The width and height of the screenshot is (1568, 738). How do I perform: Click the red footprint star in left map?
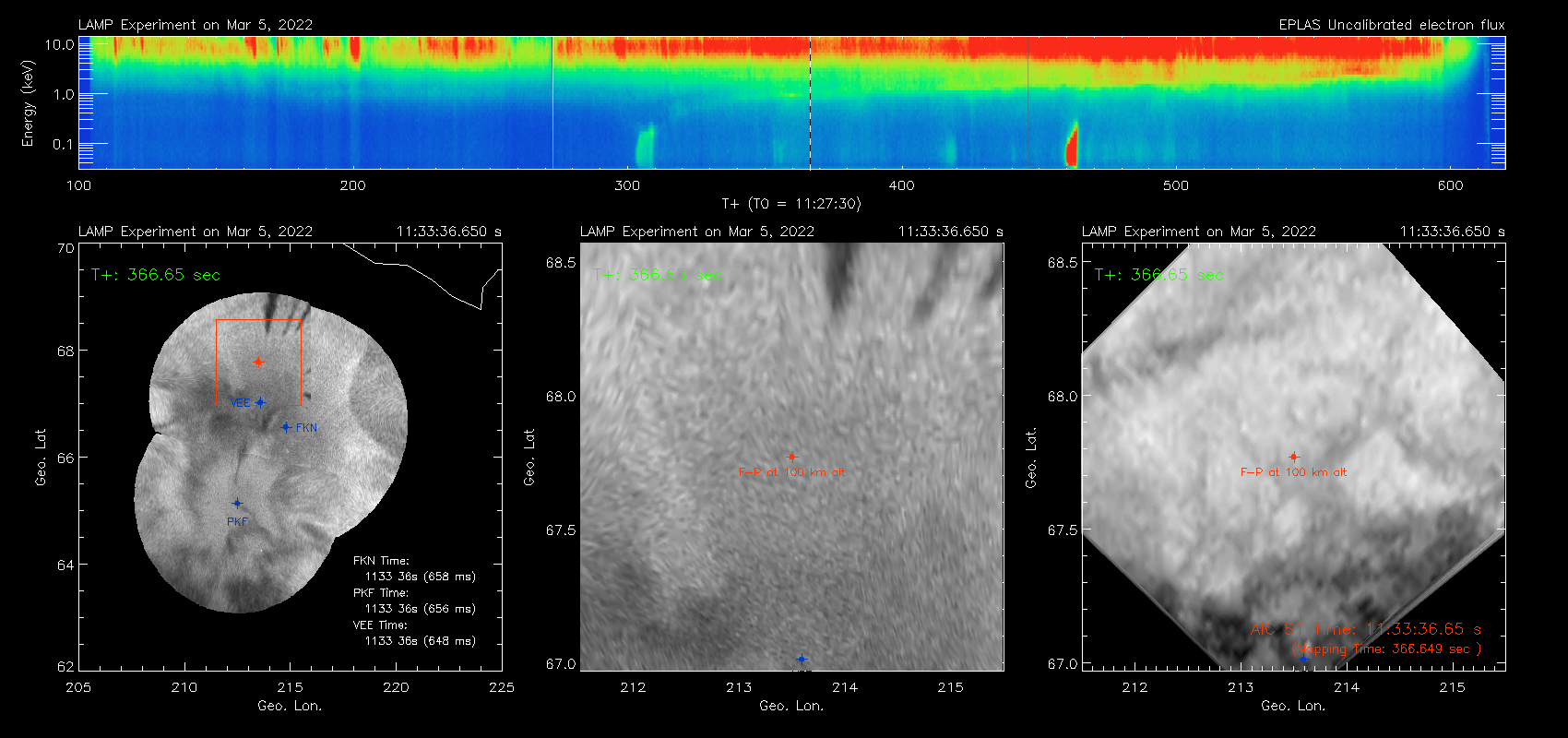tap(259, 362)
